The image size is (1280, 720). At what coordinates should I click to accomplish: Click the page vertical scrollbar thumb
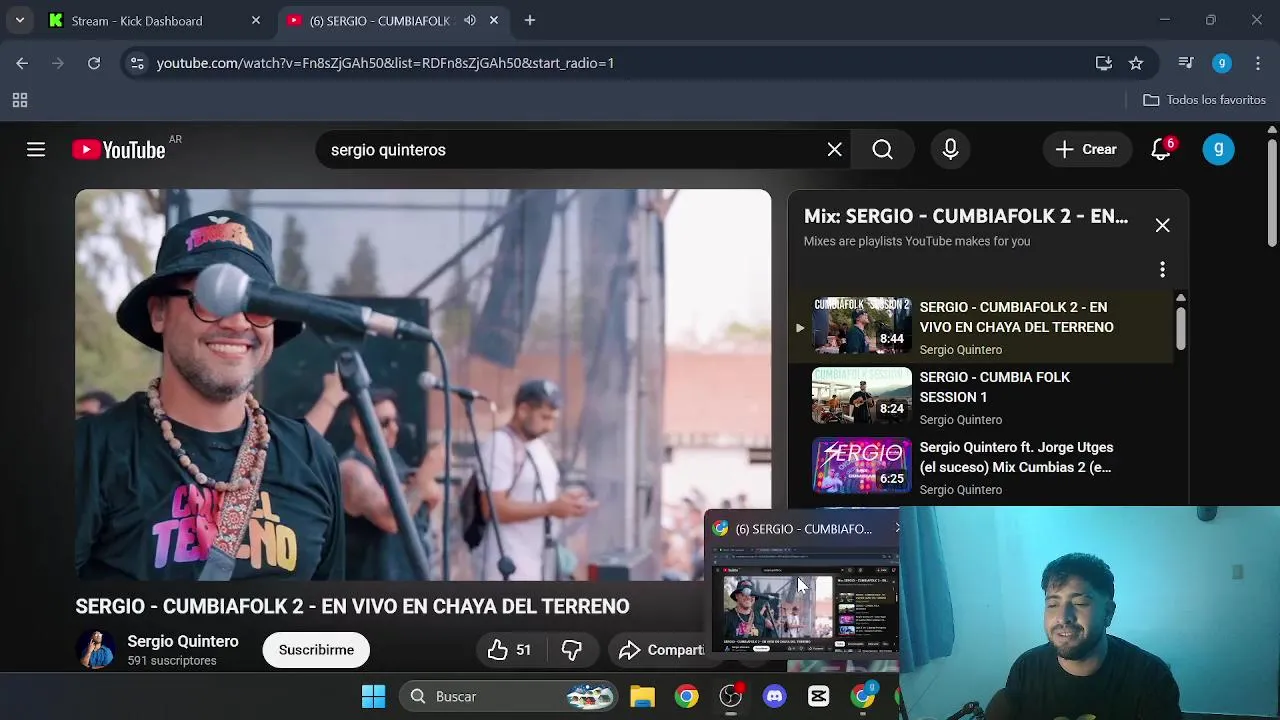point(1272,192)
